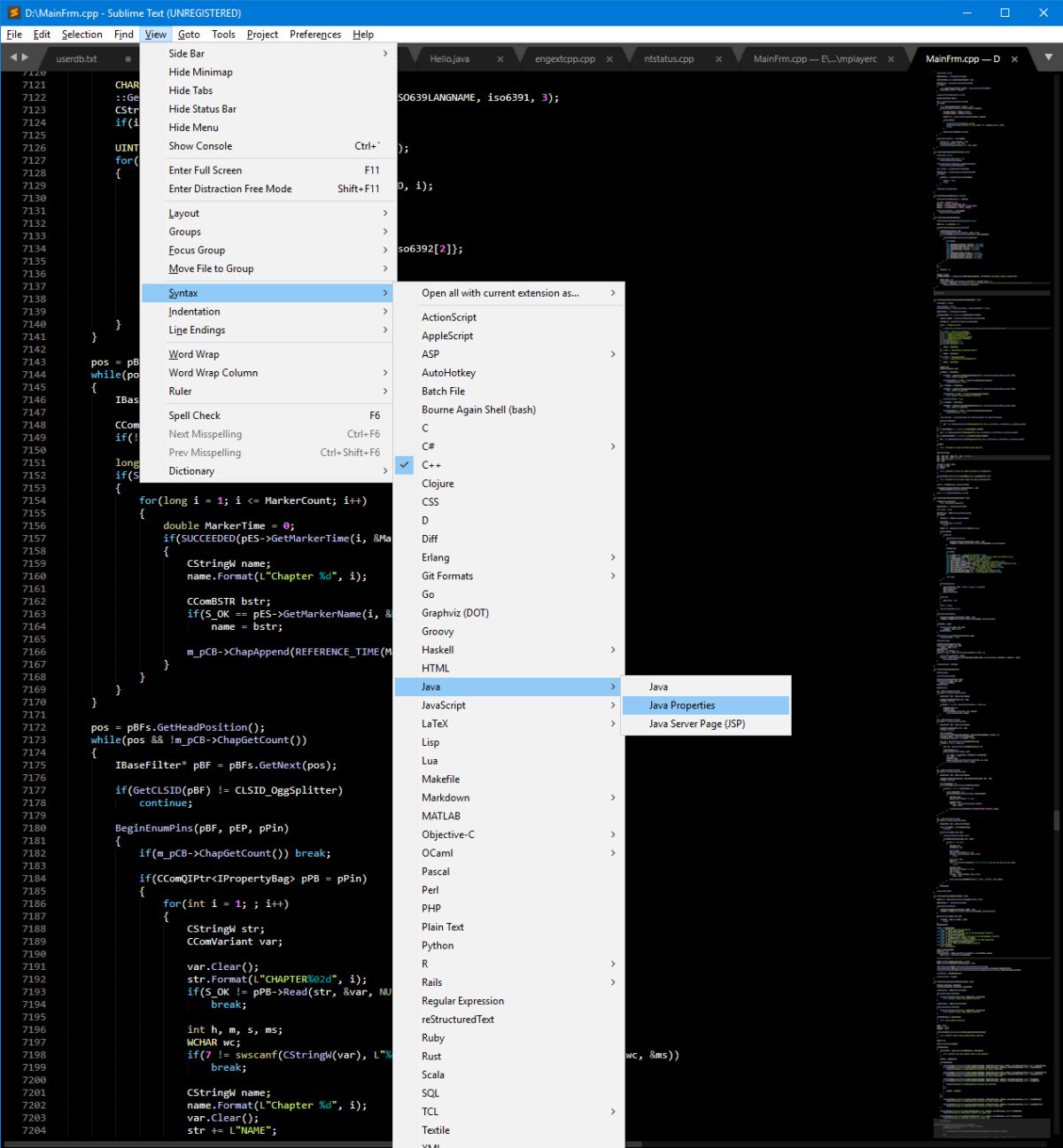This screenshot has height=1148, width=1063.
Task: Open the File menu
Action: [x=14, y=35]
